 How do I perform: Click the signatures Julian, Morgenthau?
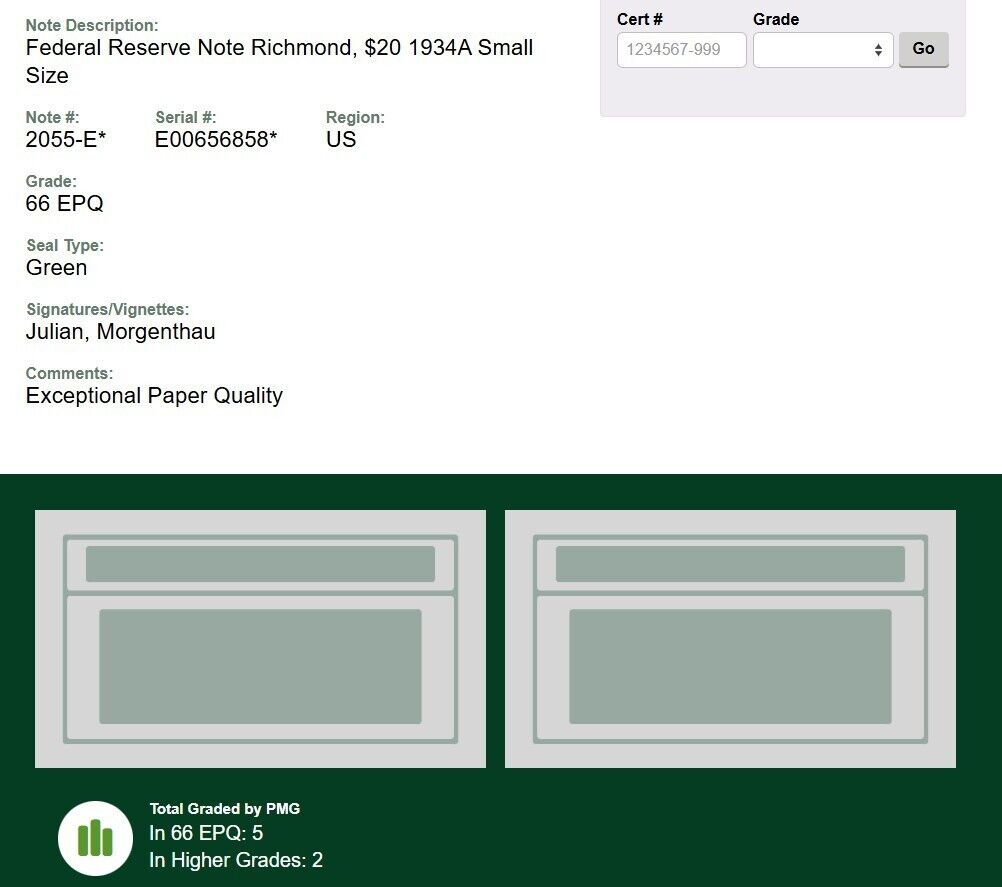click(120, 331)
